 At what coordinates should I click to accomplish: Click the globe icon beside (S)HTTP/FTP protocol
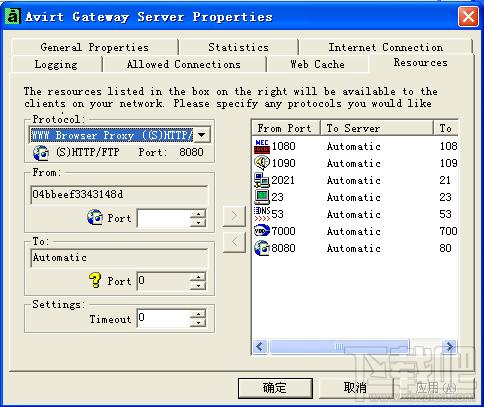coord(41,153)
